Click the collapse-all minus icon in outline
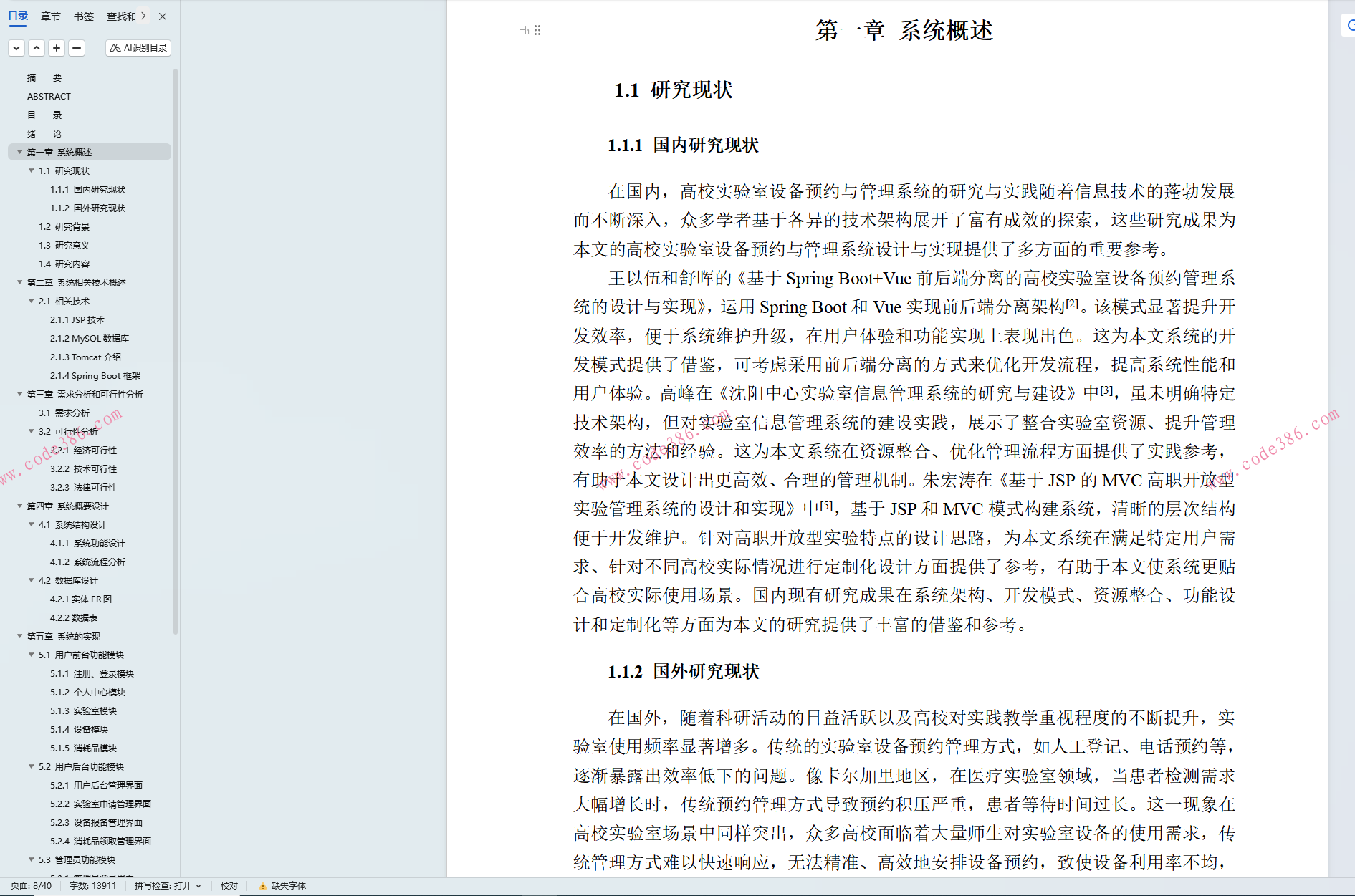Viewport: 1355px width, 896px height. pos(77,48)
